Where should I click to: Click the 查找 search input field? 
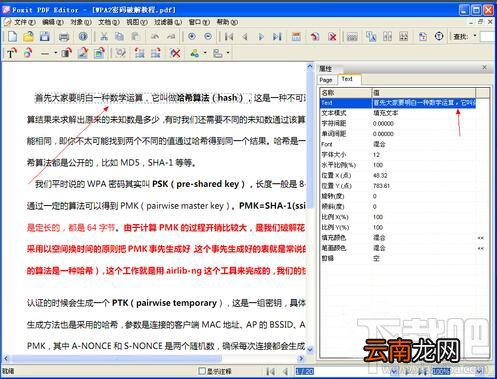click(x=488, y=36)
